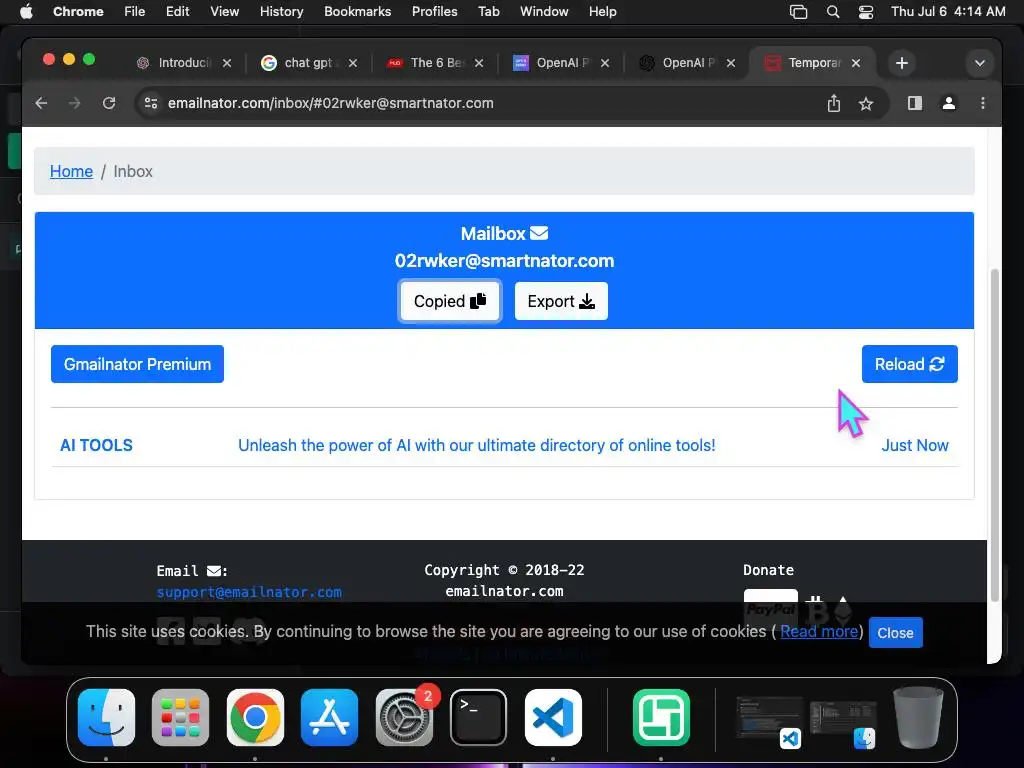Viewport: 1024px width, 768px height.
Task: Open the Bookmarks menu
Action: 357,12
